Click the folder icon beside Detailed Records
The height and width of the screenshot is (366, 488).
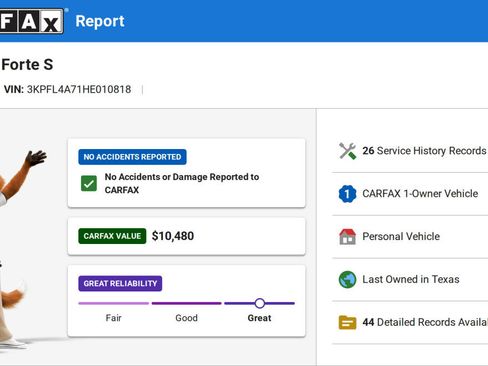[x=347, y=322]
